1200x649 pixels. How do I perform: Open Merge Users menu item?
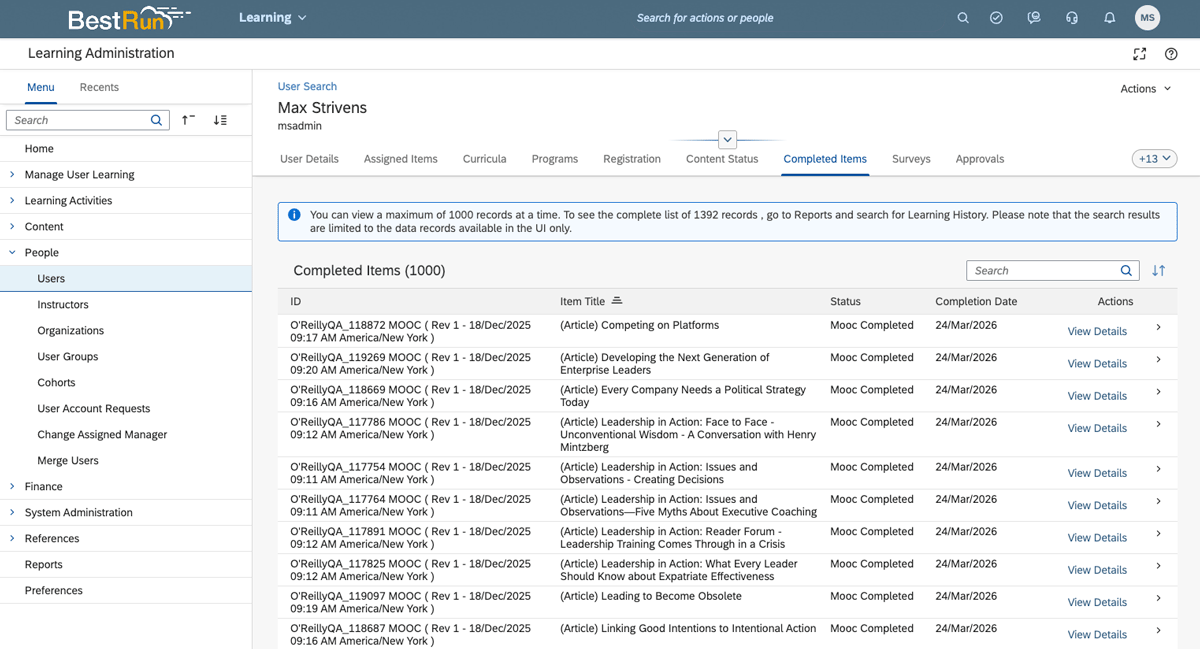click(x=68, y=460)
